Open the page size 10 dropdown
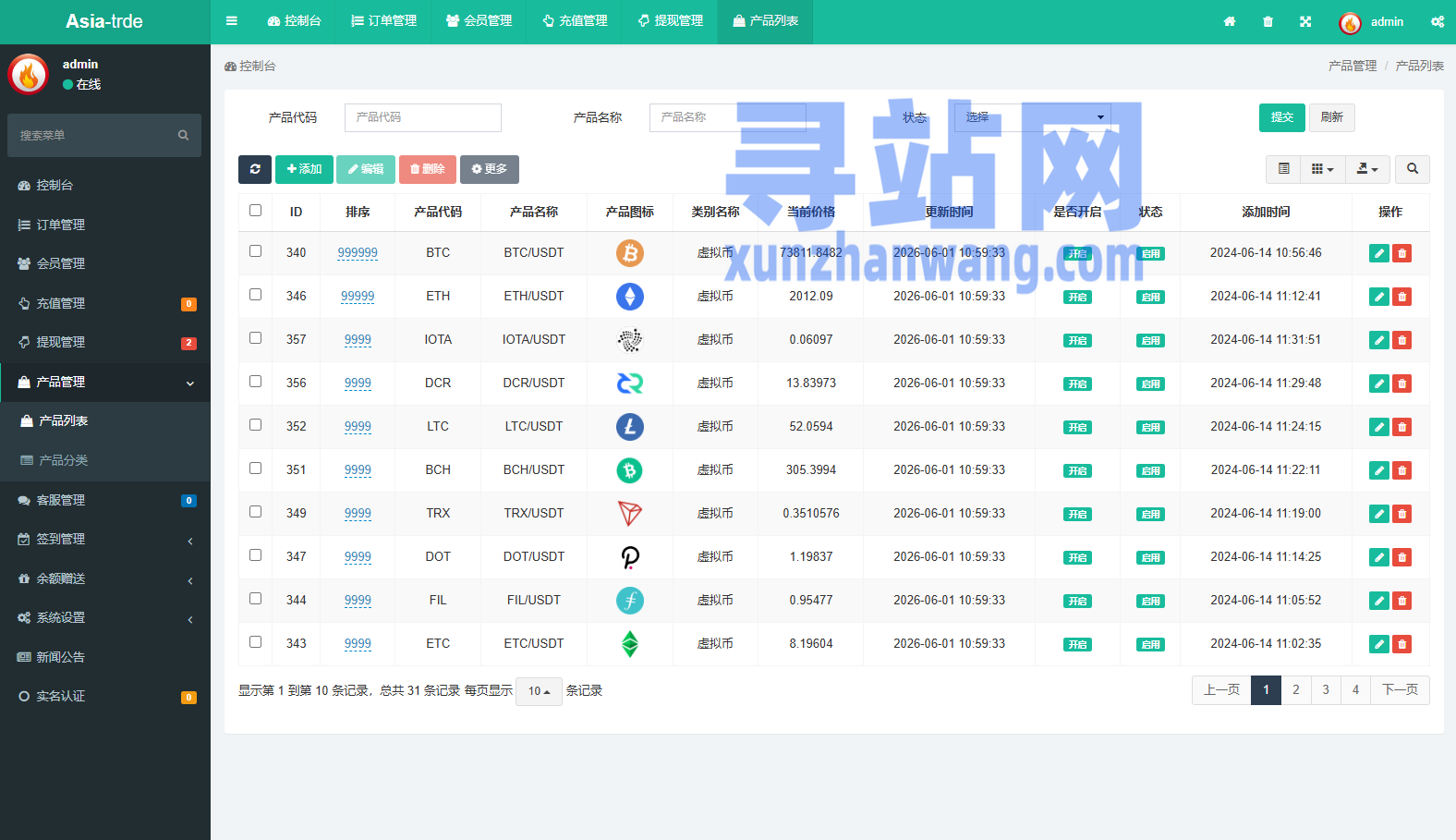Viewport: 1456px width, 840px height. pos(539,691)
